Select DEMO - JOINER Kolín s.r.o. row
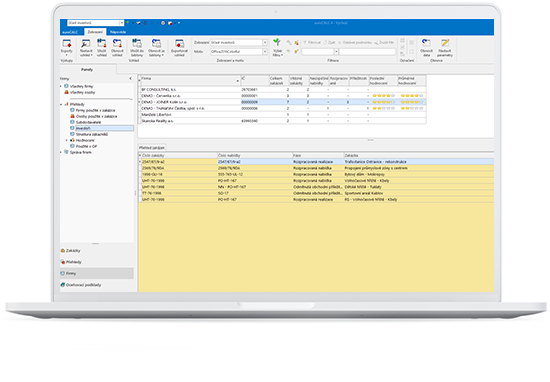This screenshot has width=550, height=382. (283, 102)
